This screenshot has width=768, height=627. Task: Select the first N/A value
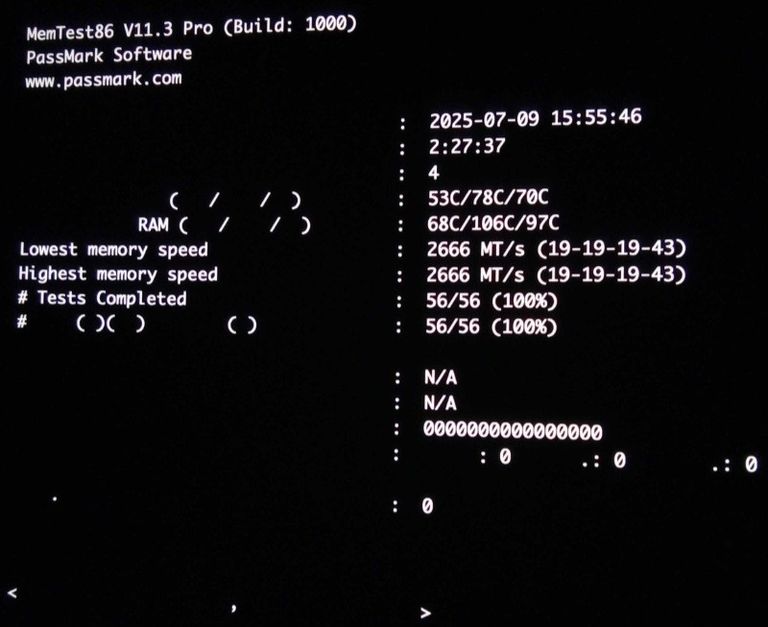[x=440, y=378]
